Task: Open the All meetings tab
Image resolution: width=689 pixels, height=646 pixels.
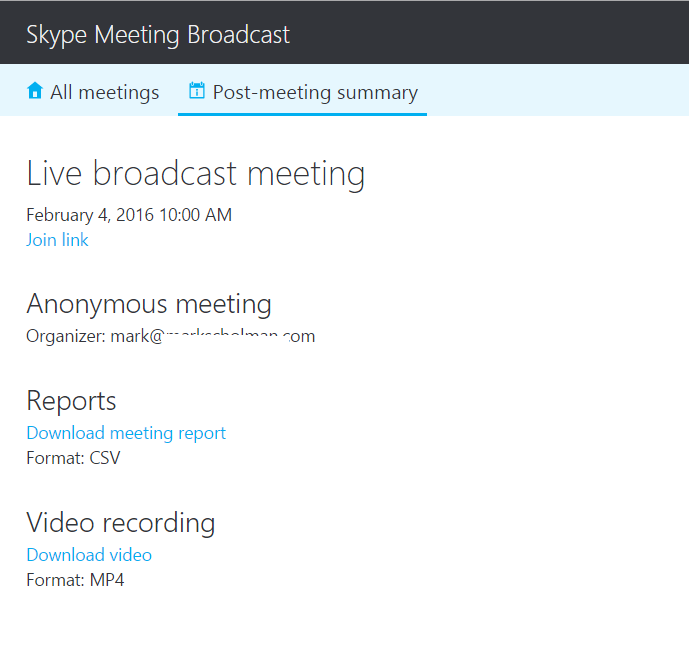Action: point(93,92)
